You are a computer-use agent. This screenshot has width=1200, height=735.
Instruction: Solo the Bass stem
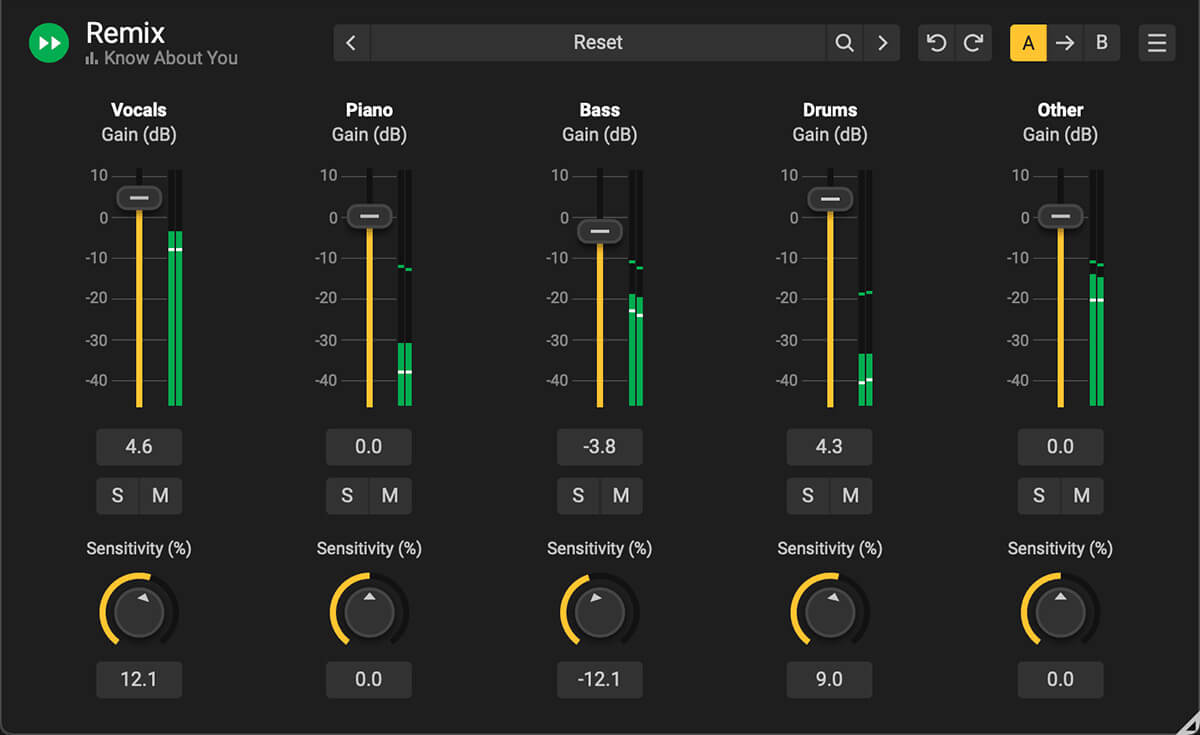[577, 495]
